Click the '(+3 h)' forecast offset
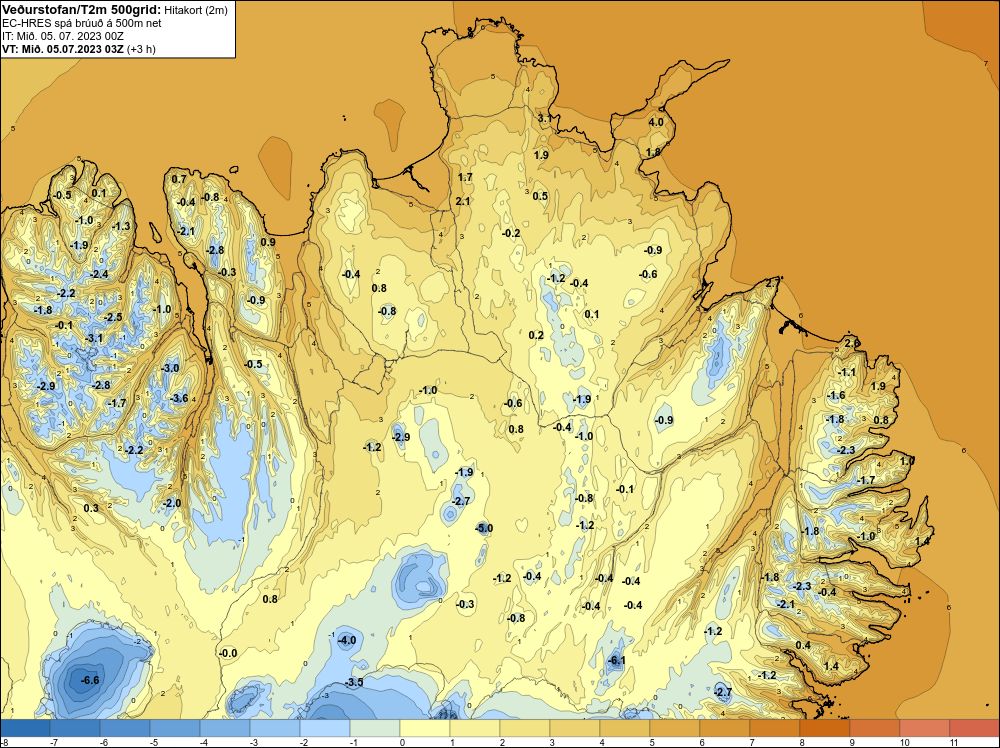 [141, 49]
